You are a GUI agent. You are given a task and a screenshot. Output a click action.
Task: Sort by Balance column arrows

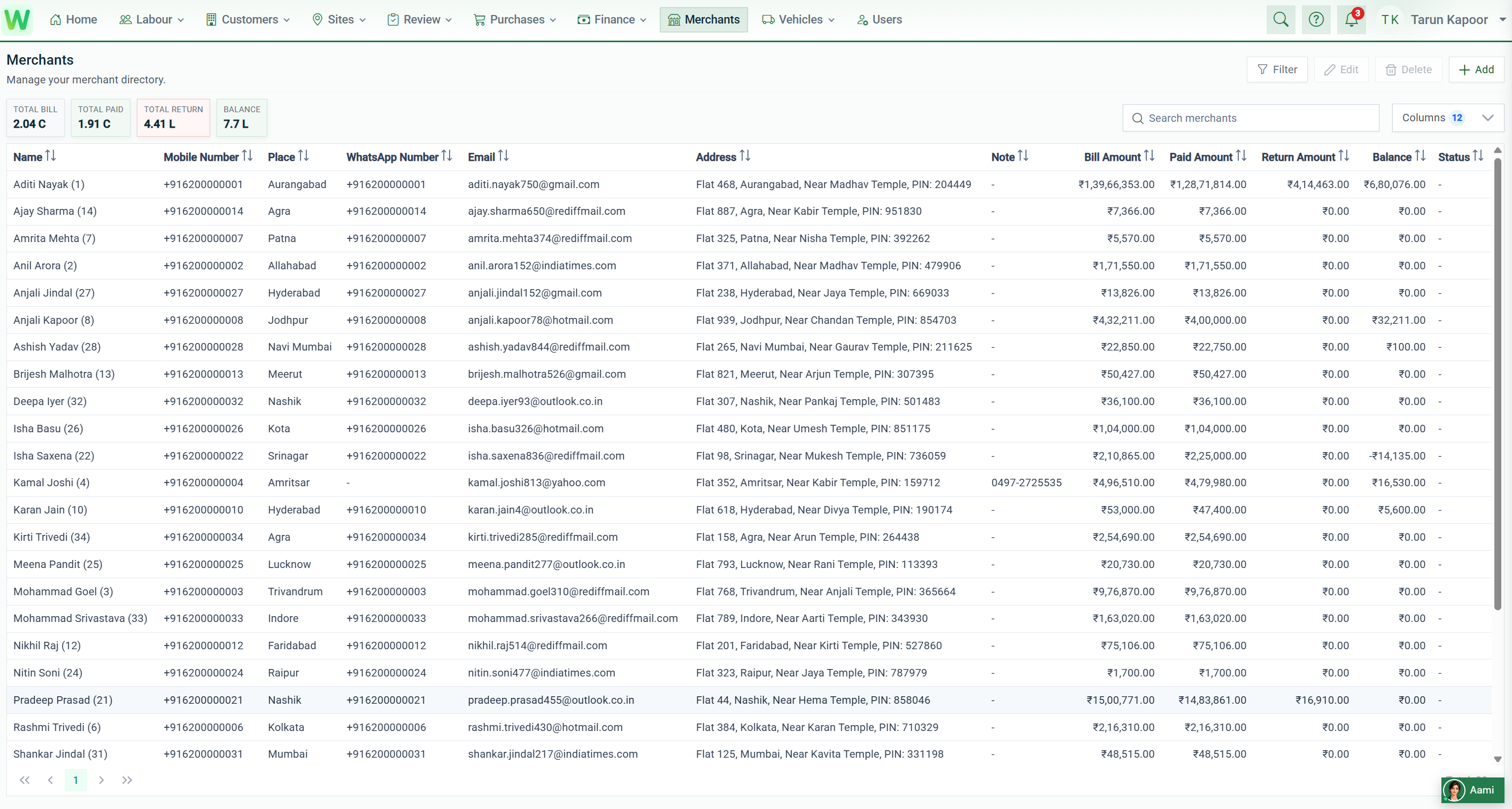pyautogui.click(x=1421, y=156)
